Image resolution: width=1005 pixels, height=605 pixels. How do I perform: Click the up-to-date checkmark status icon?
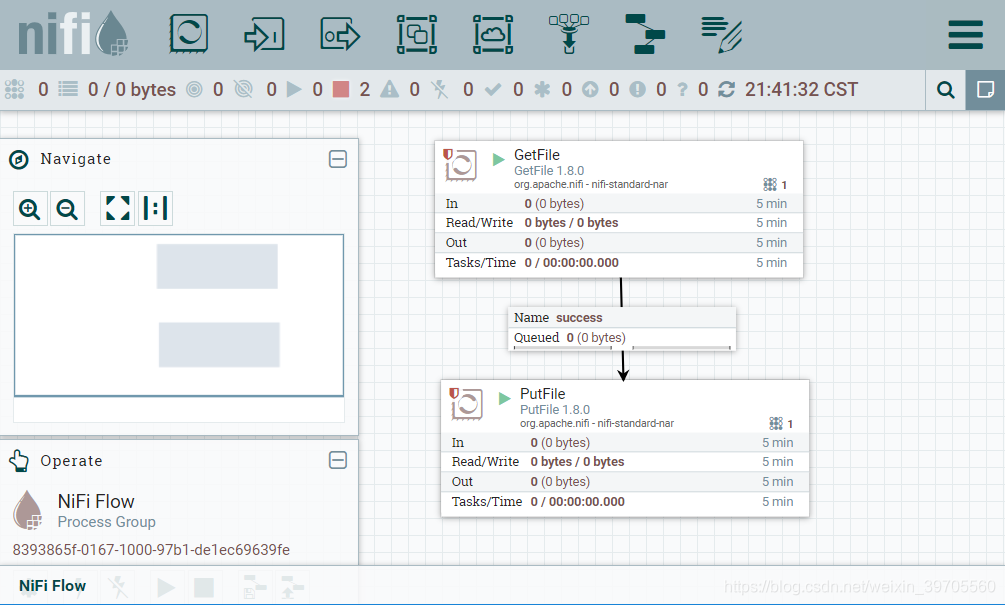coord(493,89)
